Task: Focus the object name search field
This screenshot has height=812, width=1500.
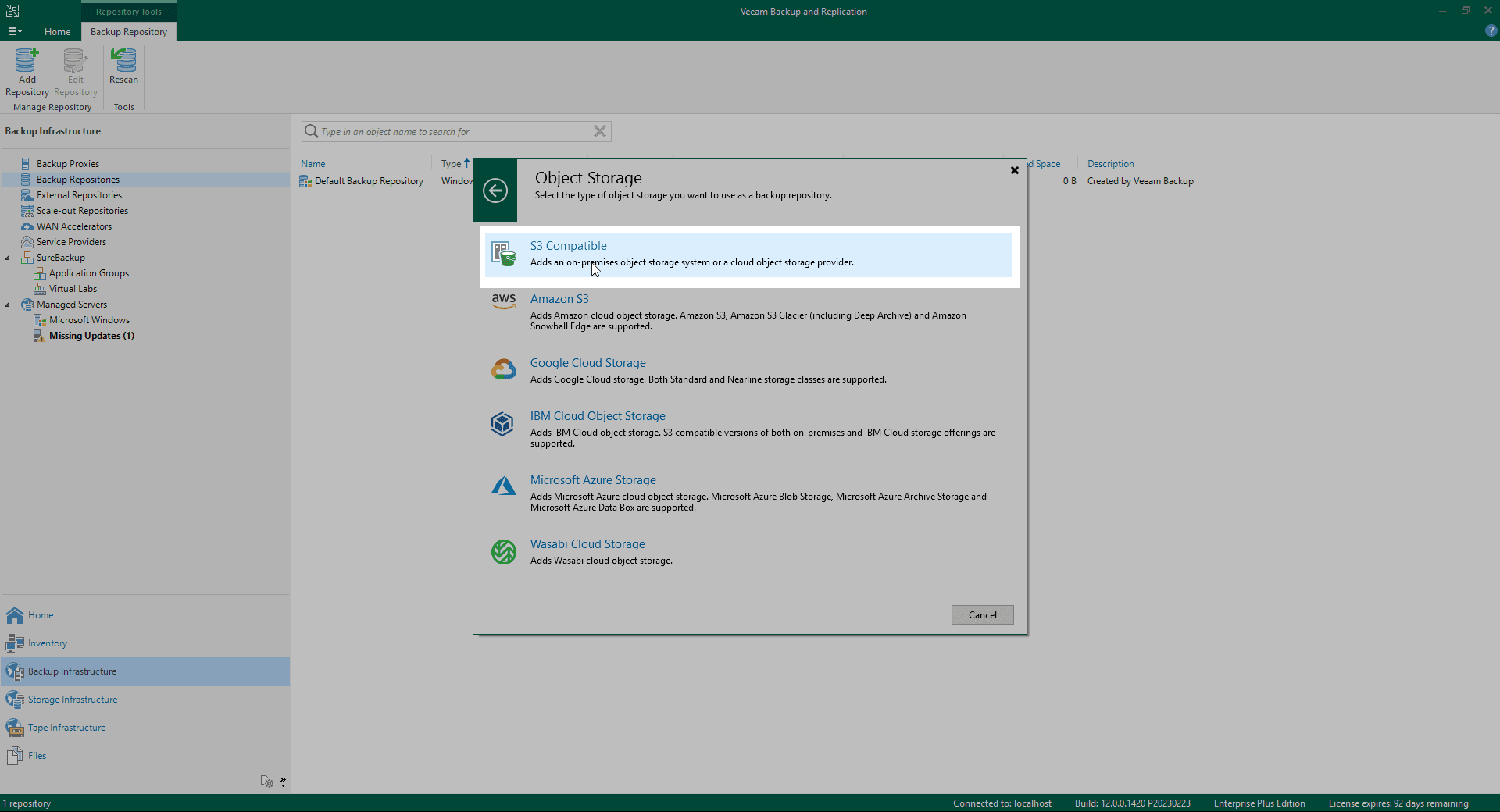Action: click(453, 132)
